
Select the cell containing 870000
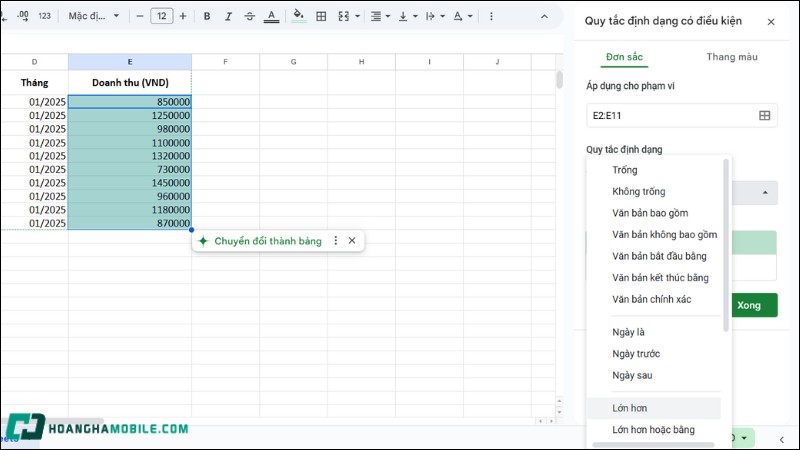[x=130, y=223]
